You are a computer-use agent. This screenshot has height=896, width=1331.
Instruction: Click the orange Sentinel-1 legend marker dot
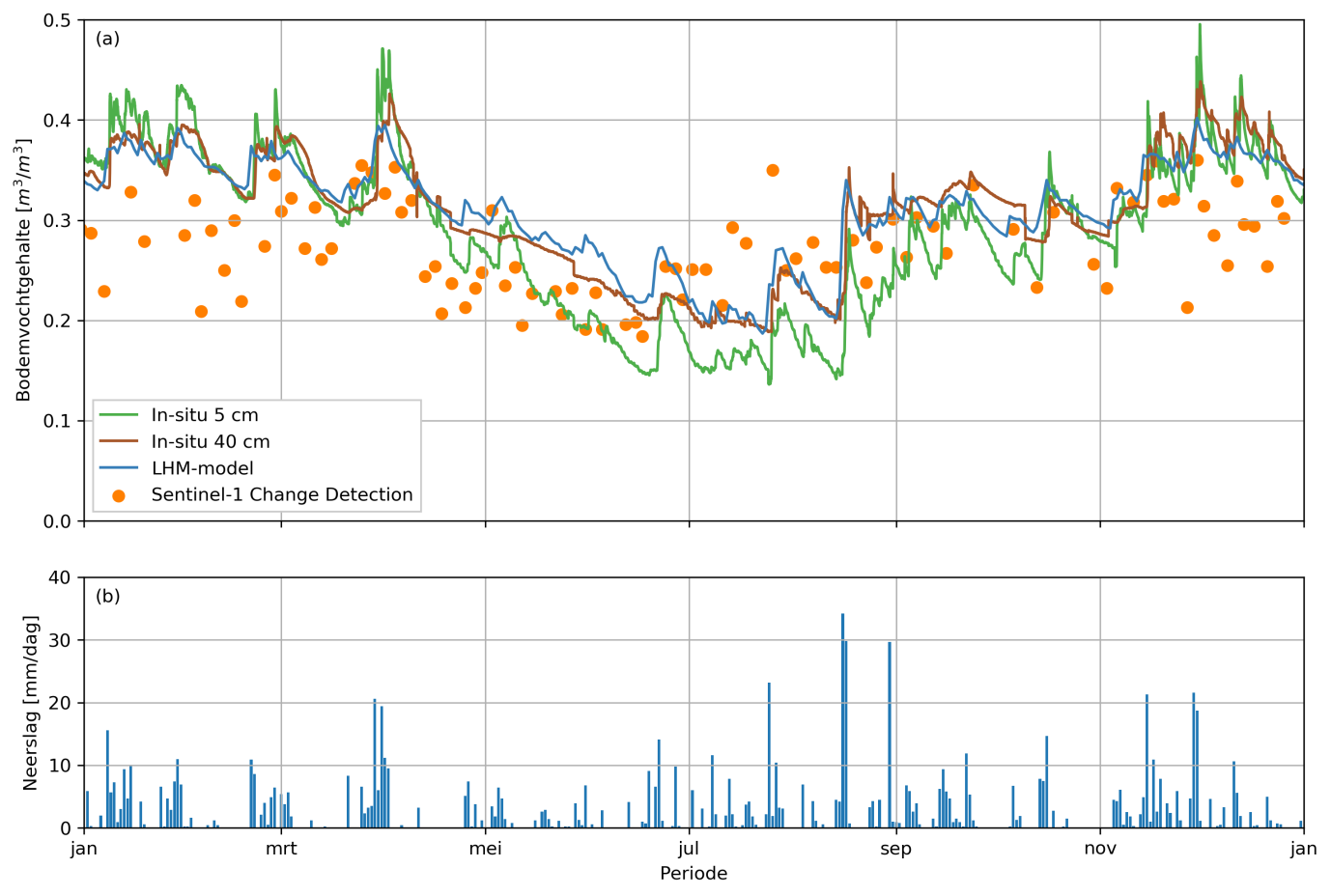tap(119, 495)
